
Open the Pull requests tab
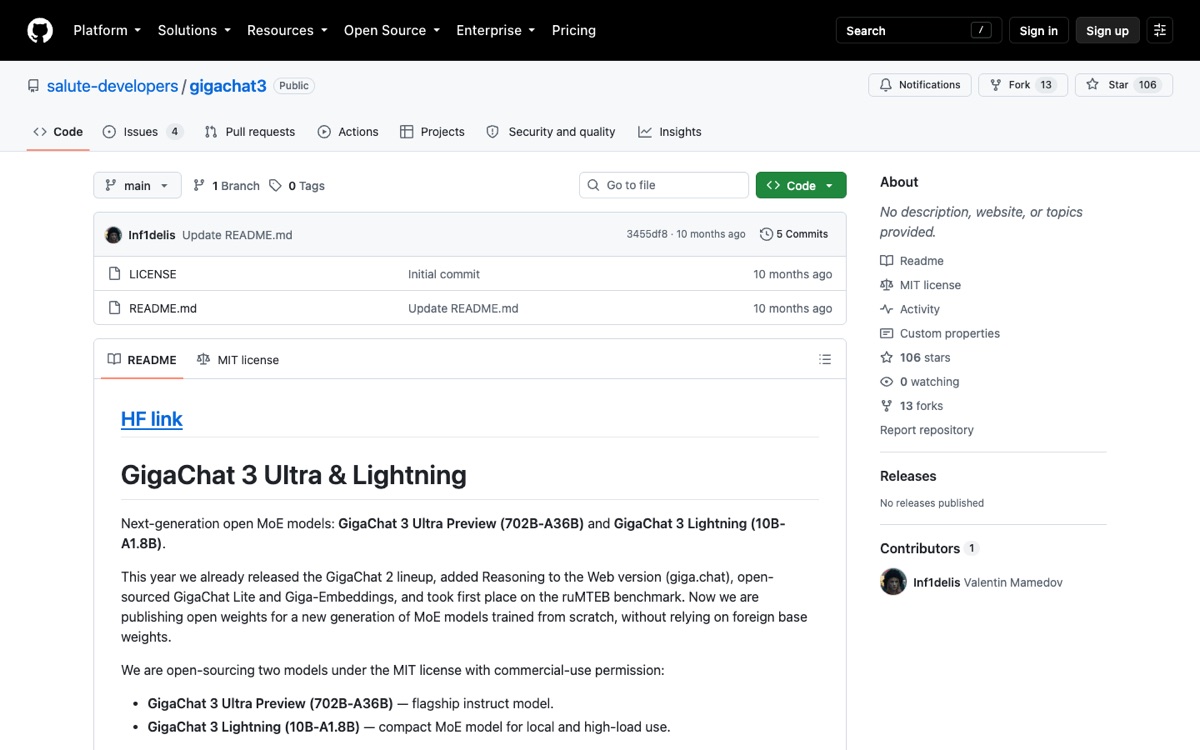[x=250, y=132]
